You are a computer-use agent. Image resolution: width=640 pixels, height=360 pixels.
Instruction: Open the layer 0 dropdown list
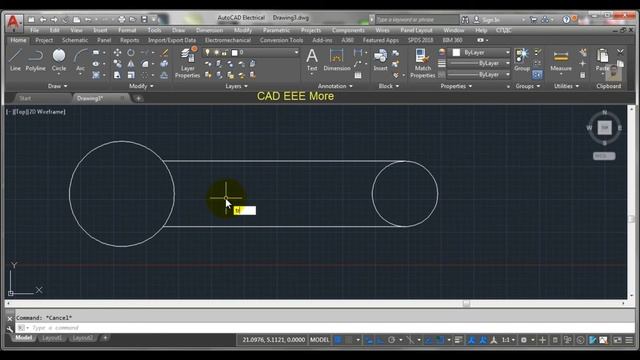(x=296, y=52)
